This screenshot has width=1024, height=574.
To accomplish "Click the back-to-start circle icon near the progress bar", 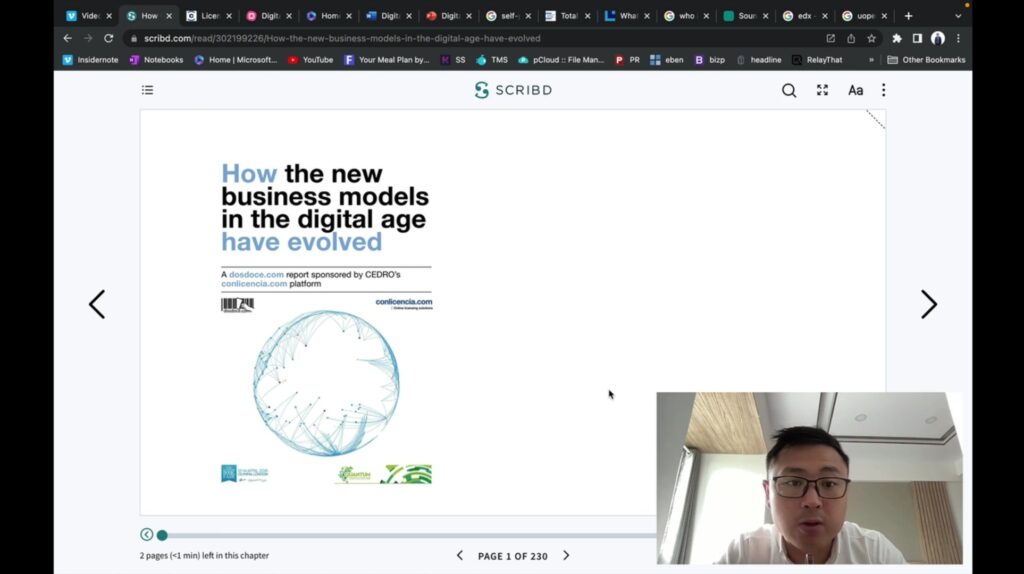I will click(x=146, y=535).
